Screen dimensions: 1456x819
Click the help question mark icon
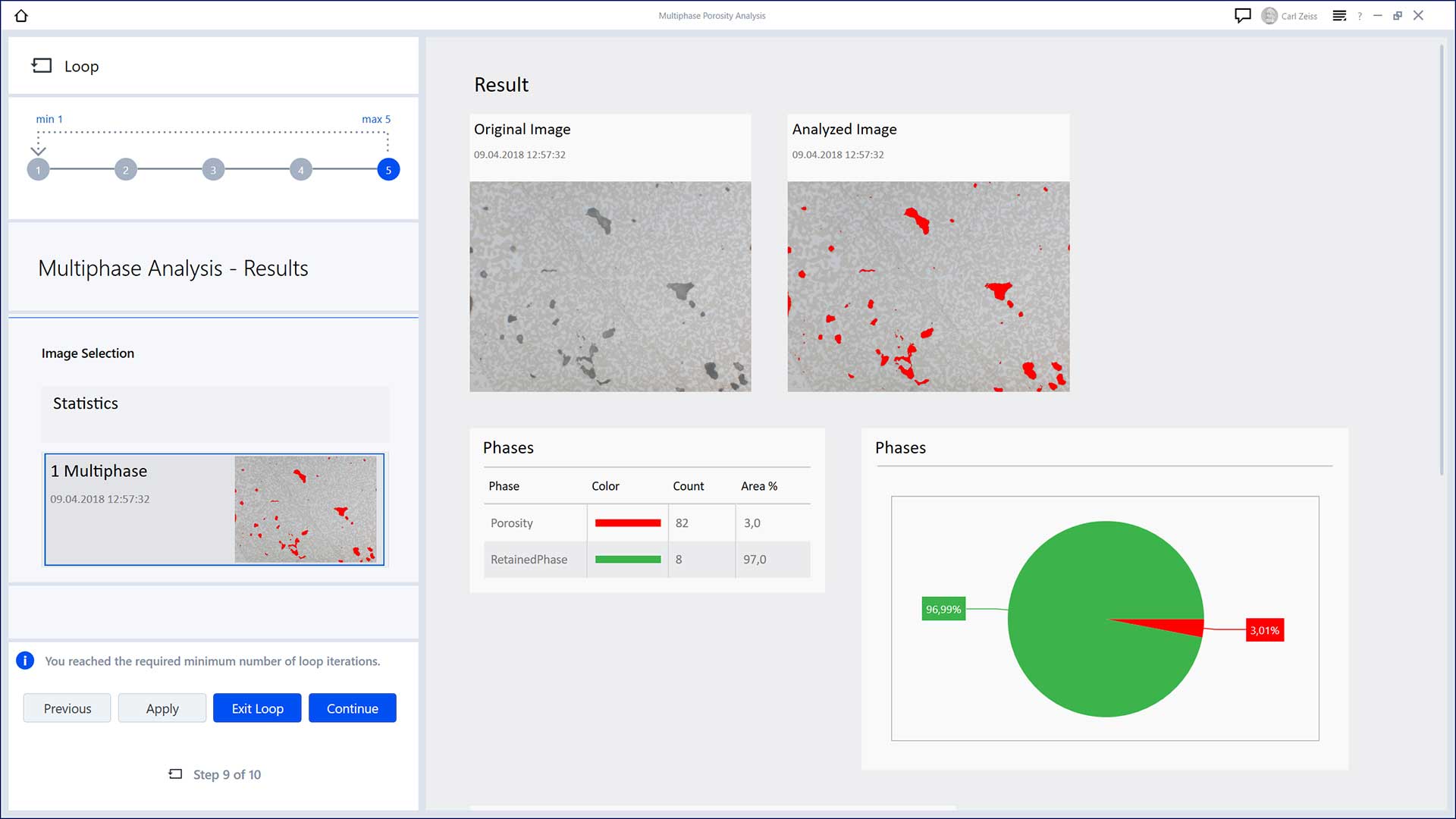[1362, 15]
